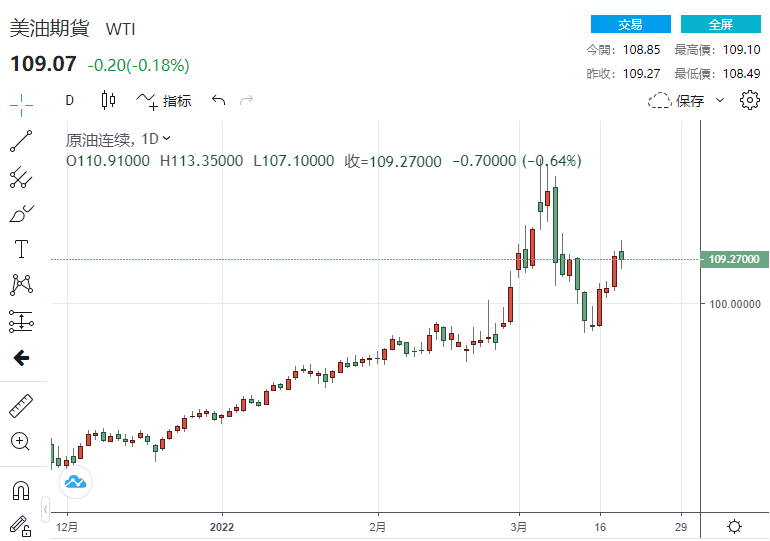The height and width of the screenshot is (541, 770).
Task: Toggle lock all drawing tools
Action: [x=21, y=524]
